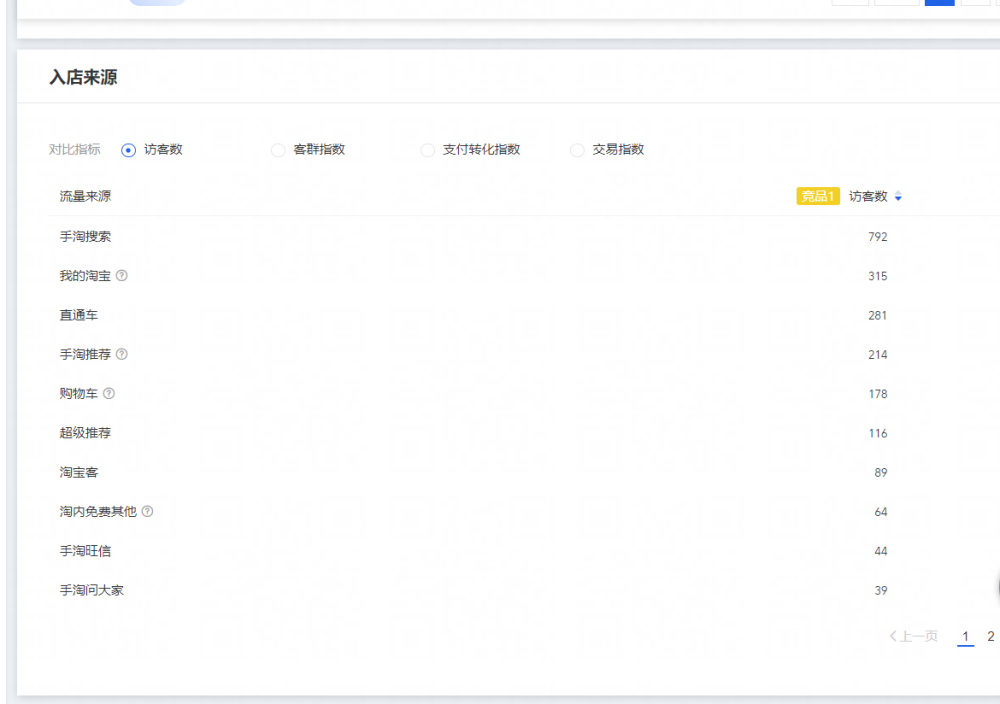The width and height of the screenshot is (1000, 704).
Task: Click the visitor value 64
Action: pyautogui.click(x=881, y=512)
